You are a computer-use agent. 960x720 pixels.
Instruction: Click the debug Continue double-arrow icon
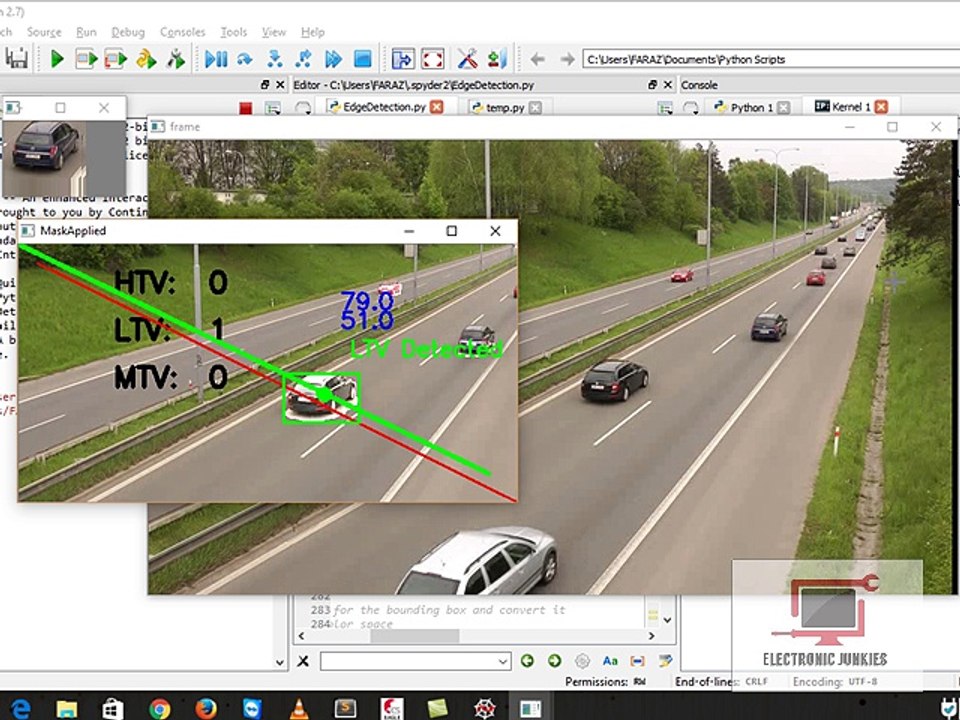(x=333, y=59)
